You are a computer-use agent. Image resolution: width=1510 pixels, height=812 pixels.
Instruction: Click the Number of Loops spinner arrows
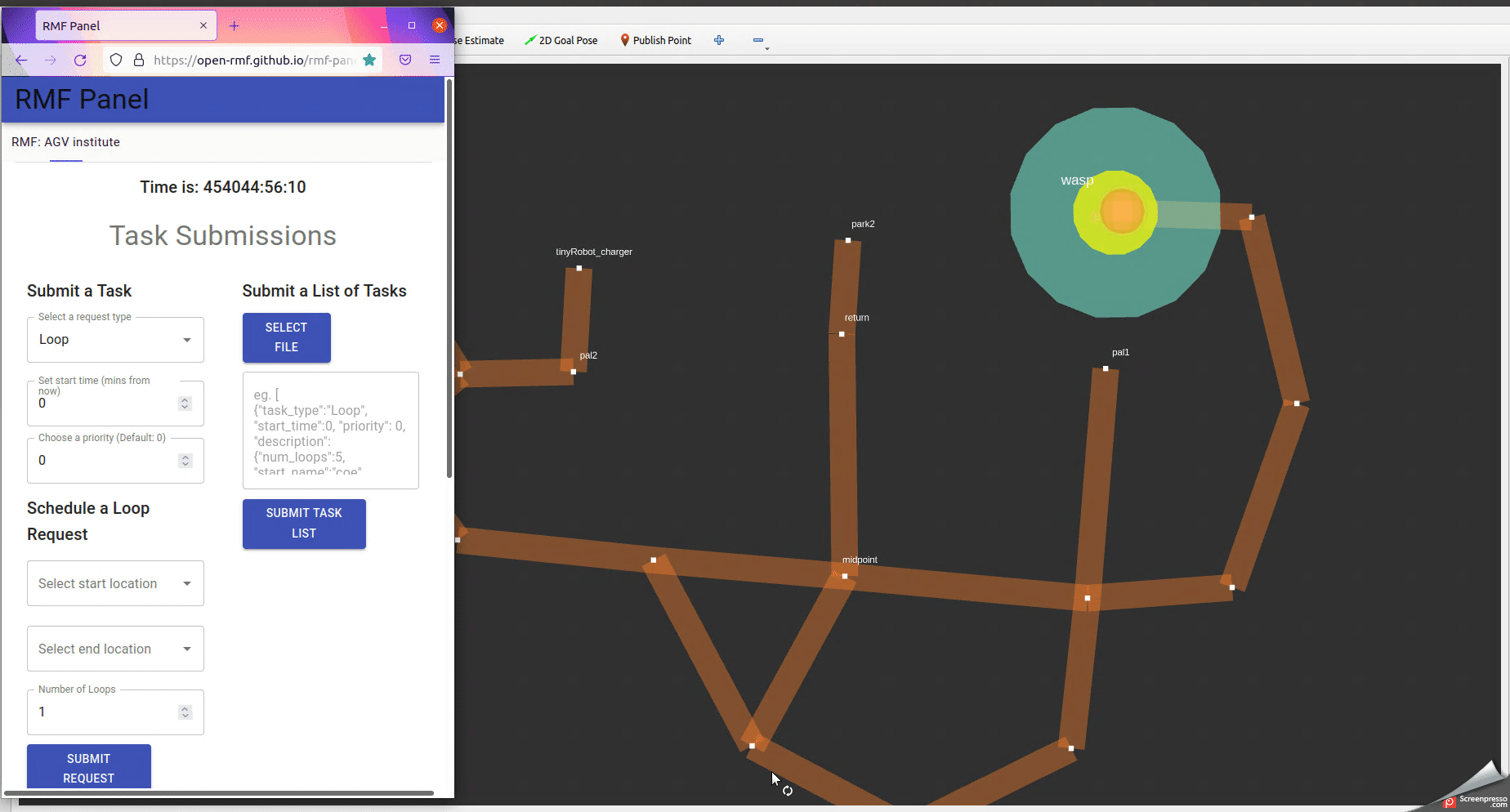click(x=185, y=712)
